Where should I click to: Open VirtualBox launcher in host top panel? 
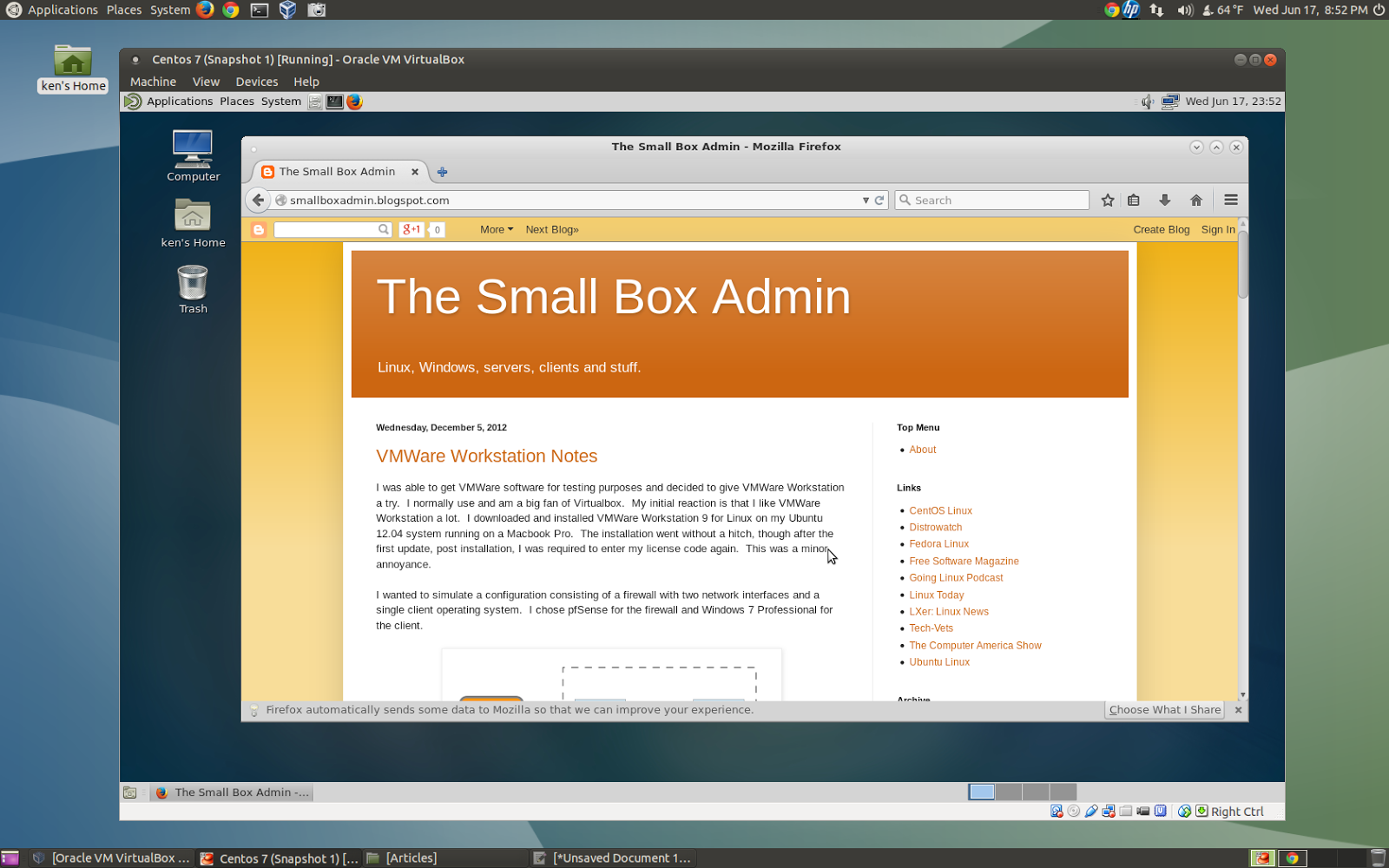288,10
